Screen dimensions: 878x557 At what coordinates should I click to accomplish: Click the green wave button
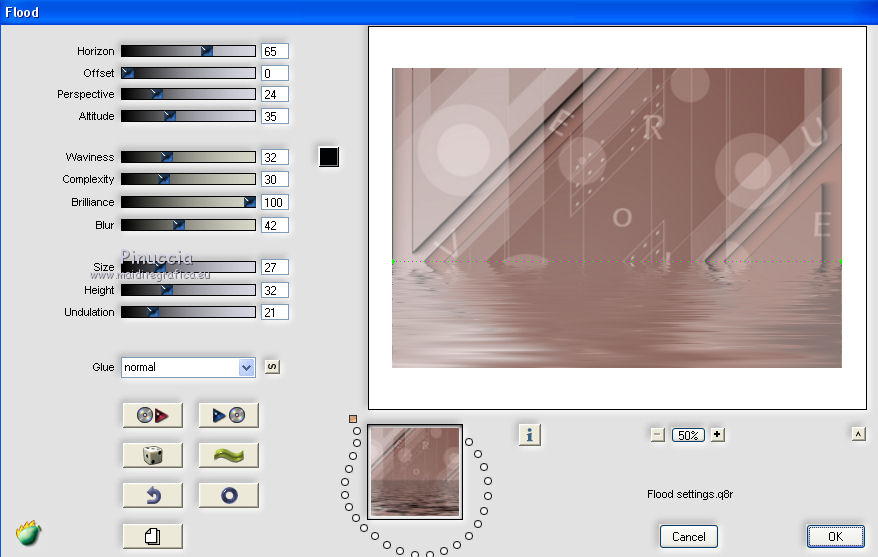pos(228,455)
